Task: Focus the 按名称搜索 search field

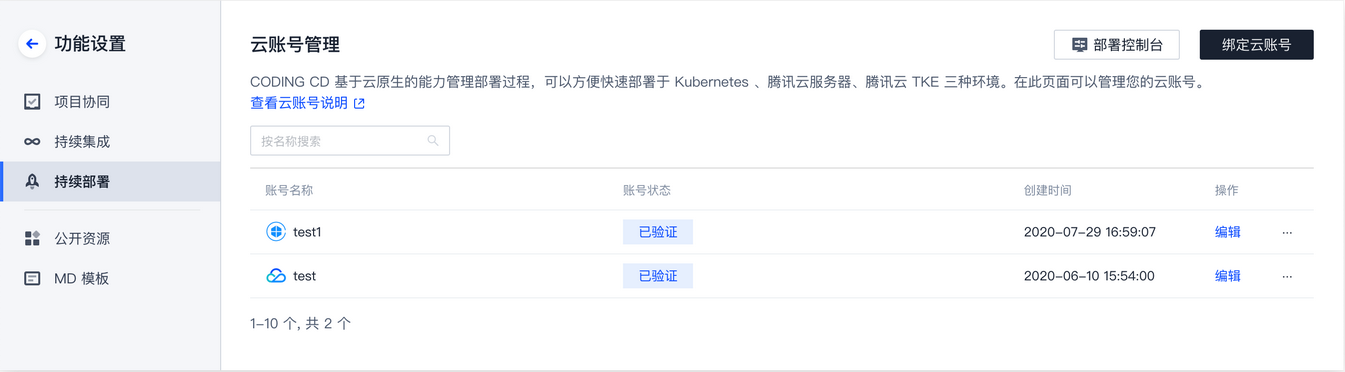Action: click(350, 141)
